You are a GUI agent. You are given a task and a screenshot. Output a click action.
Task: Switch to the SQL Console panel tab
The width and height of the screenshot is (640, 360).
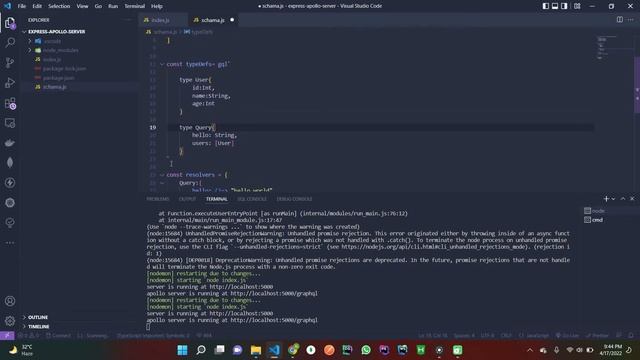252,199
